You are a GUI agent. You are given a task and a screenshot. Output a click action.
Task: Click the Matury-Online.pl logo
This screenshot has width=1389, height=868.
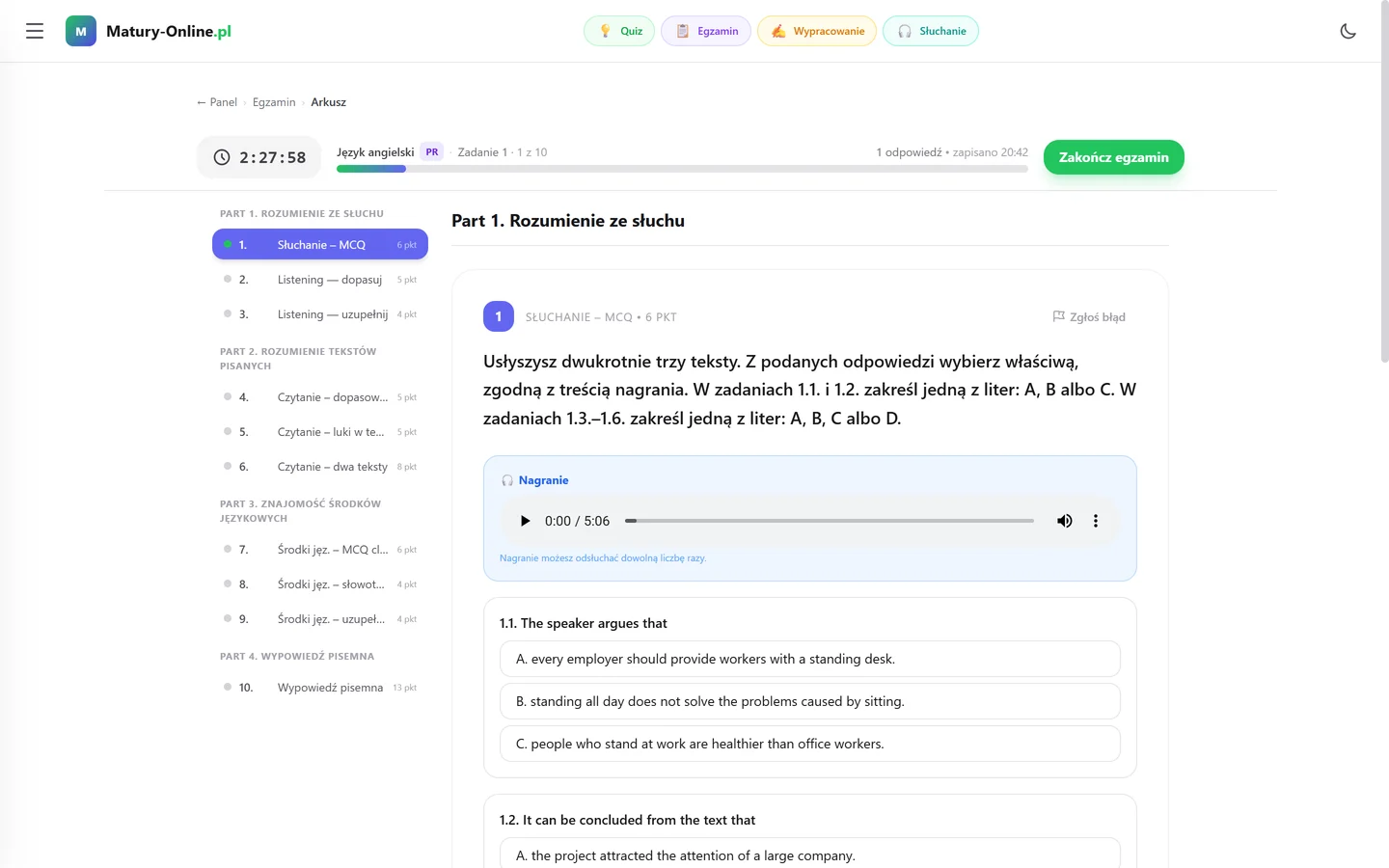[149, 31]
